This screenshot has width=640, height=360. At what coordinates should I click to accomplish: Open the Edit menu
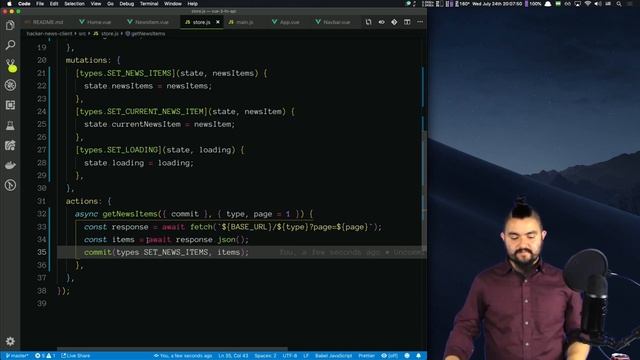pos(54,4)
